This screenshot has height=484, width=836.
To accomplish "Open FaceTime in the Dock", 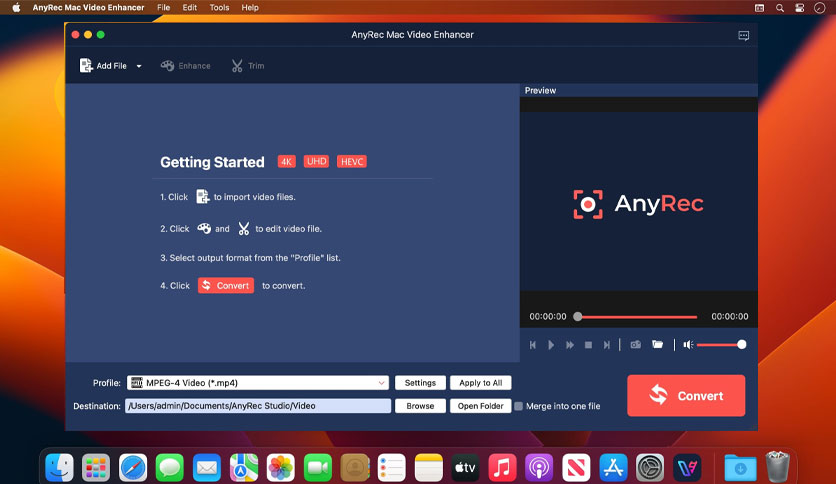I will [318, 468].
